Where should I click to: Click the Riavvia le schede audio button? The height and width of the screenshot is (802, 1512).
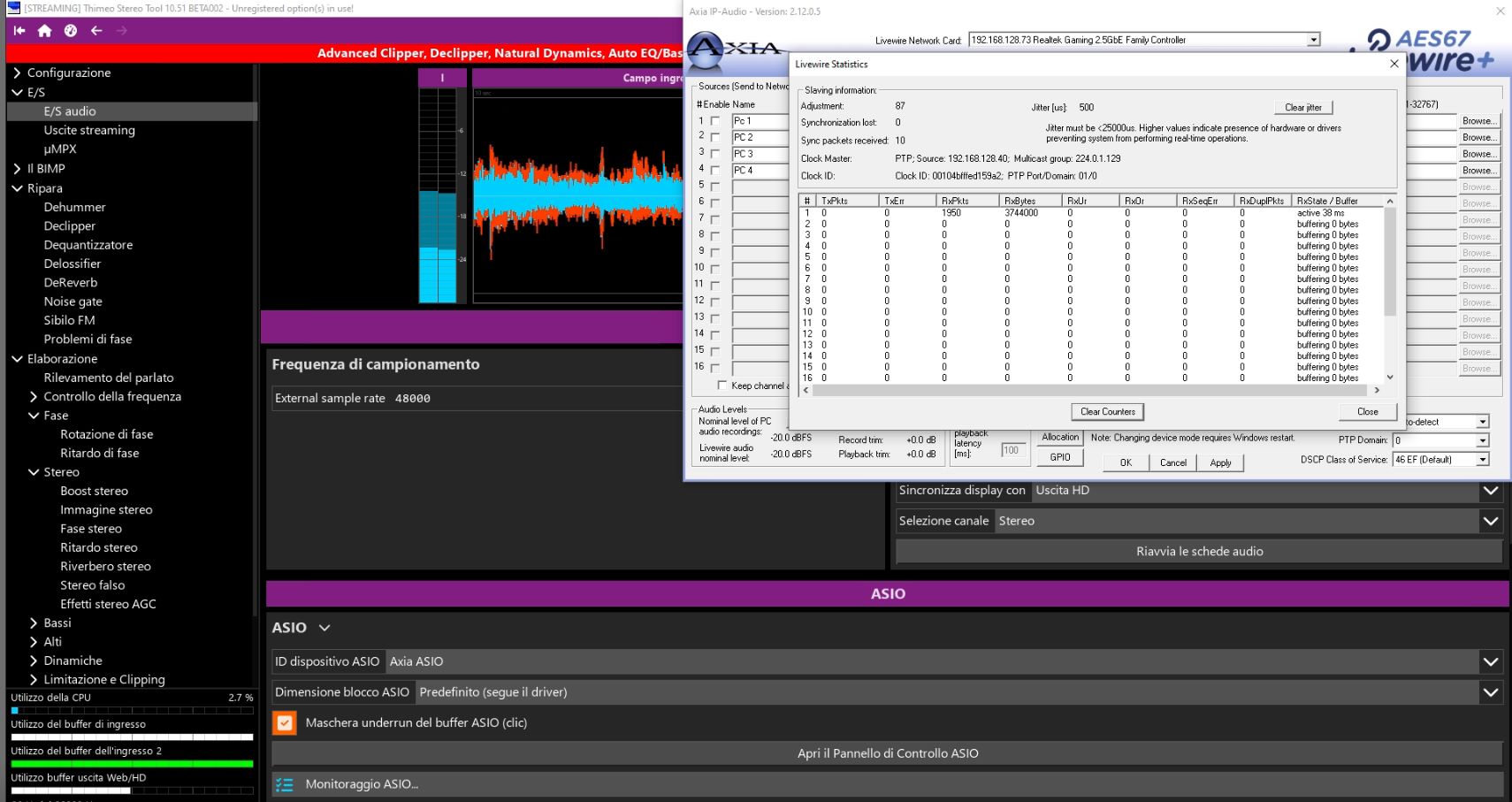tap(1199, 551)
